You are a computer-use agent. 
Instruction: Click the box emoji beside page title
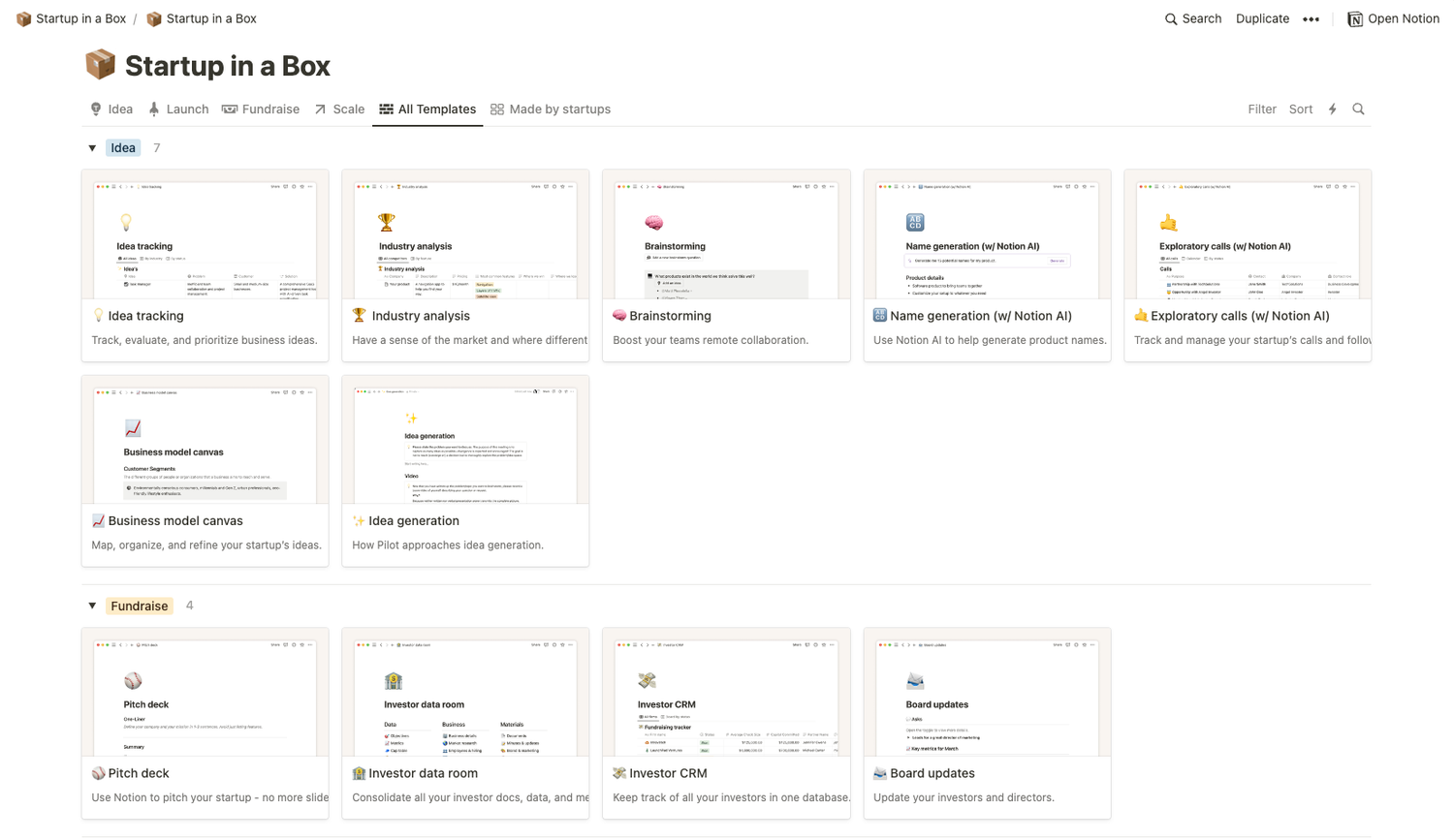[101, 65]
